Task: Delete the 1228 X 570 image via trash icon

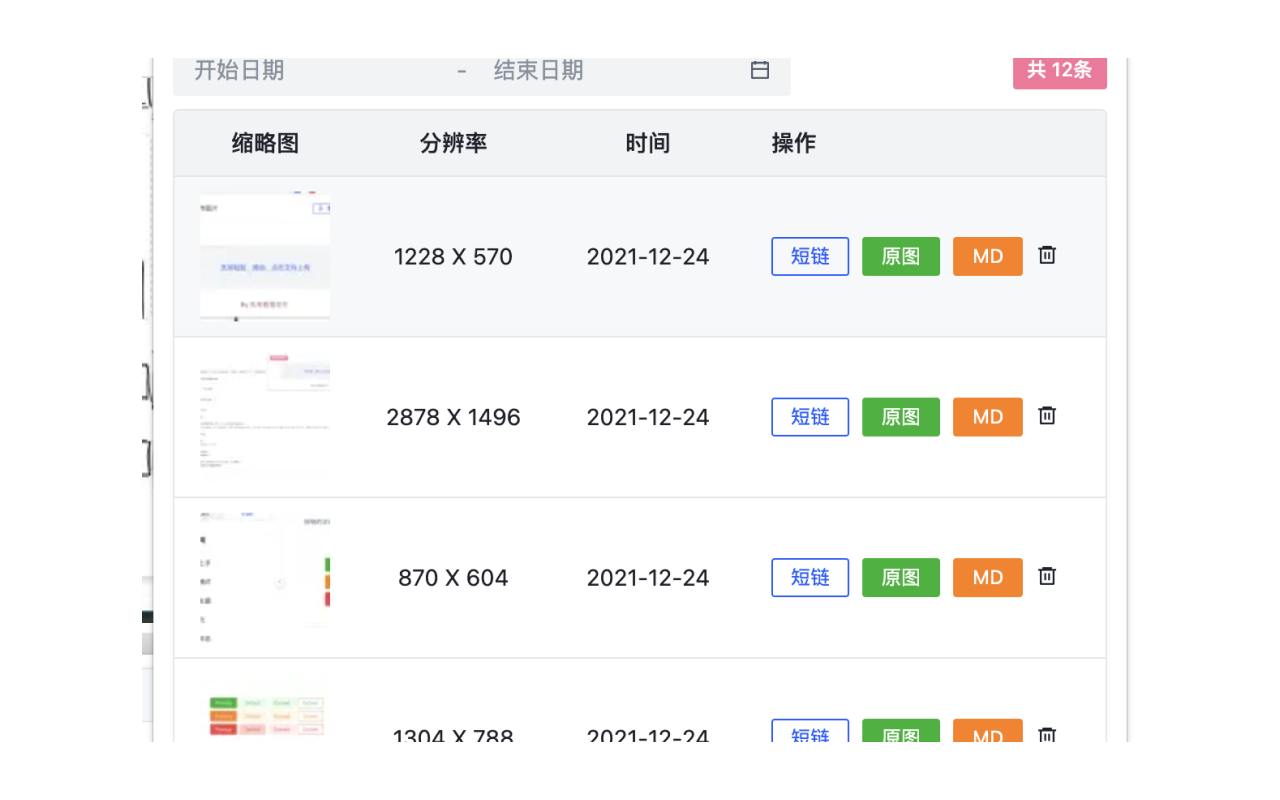Action: (1046, 255)
